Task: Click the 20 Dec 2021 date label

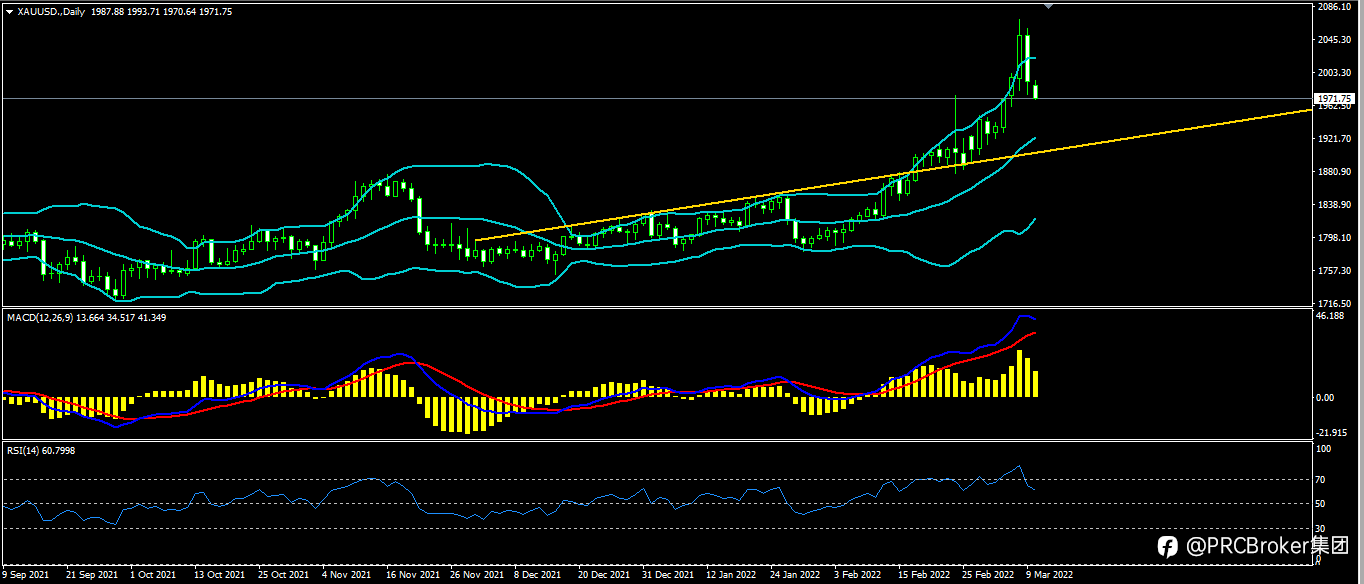Action: tap(604, 575)
